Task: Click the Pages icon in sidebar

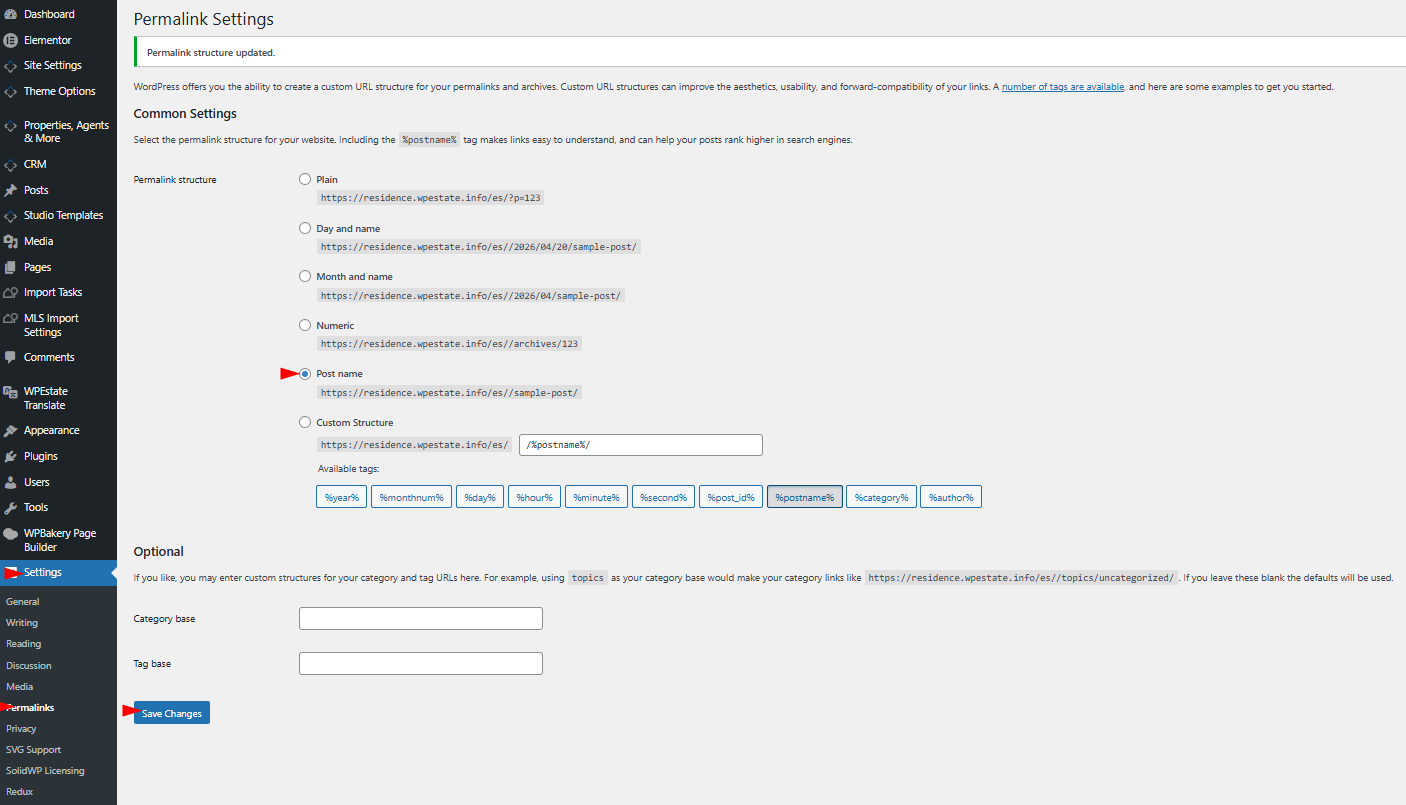Action: 11,267
